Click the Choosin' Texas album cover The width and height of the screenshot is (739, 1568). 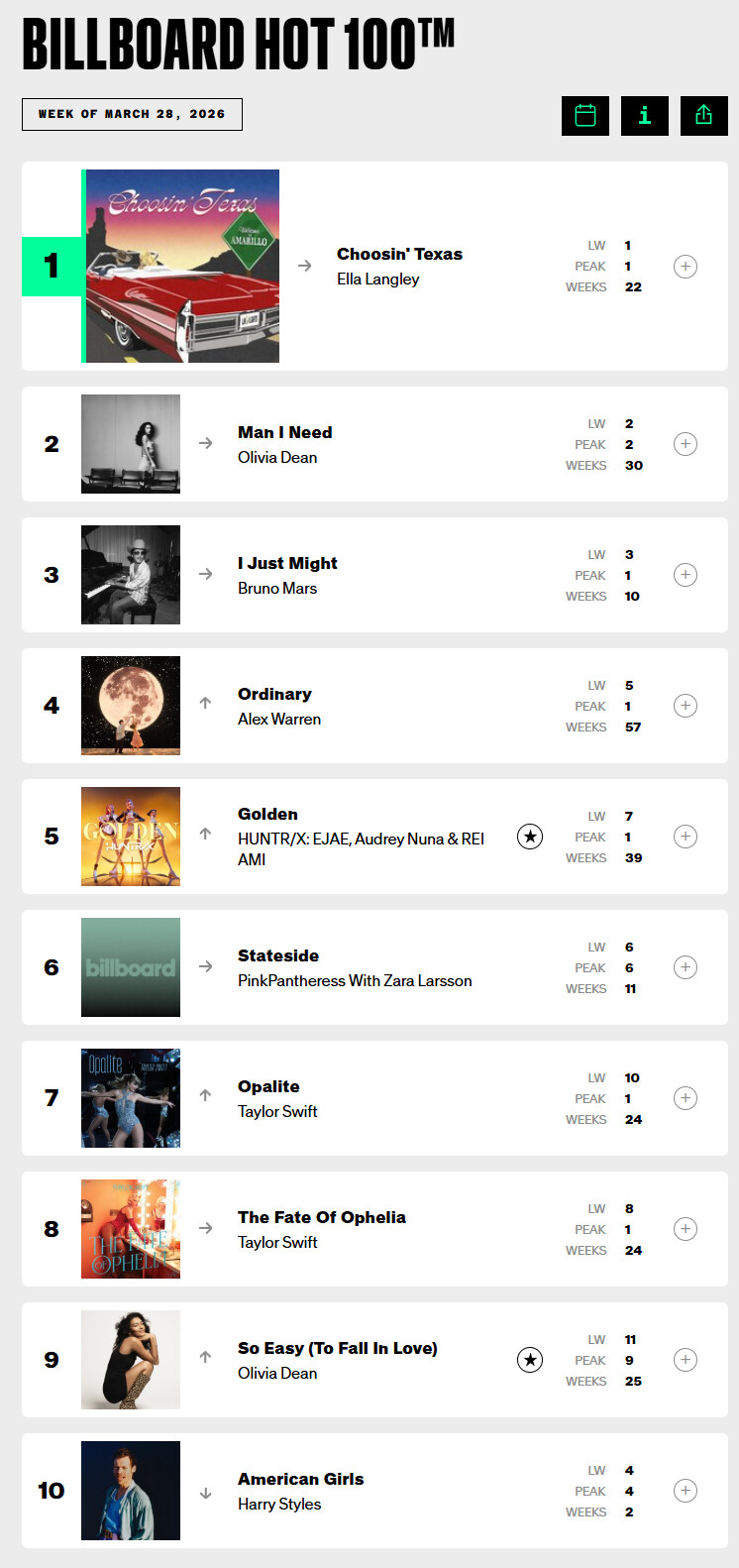click(182, 267)
